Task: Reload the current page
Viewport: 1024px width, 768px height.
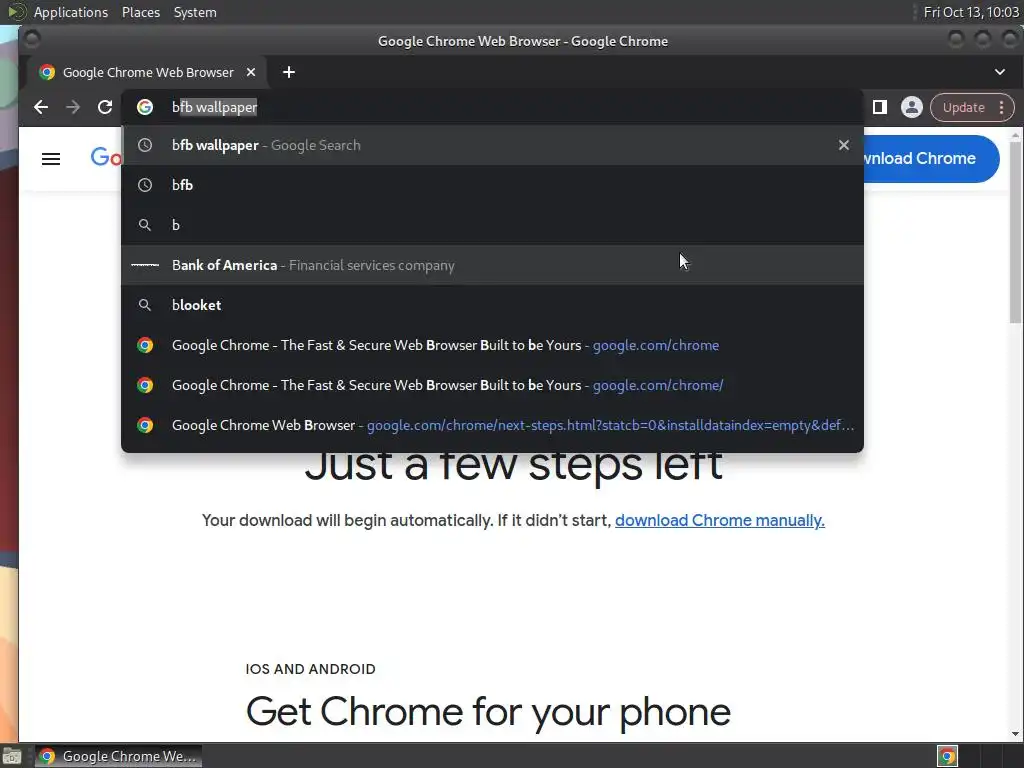Action: pyautogui.click(x=104, y=107)
